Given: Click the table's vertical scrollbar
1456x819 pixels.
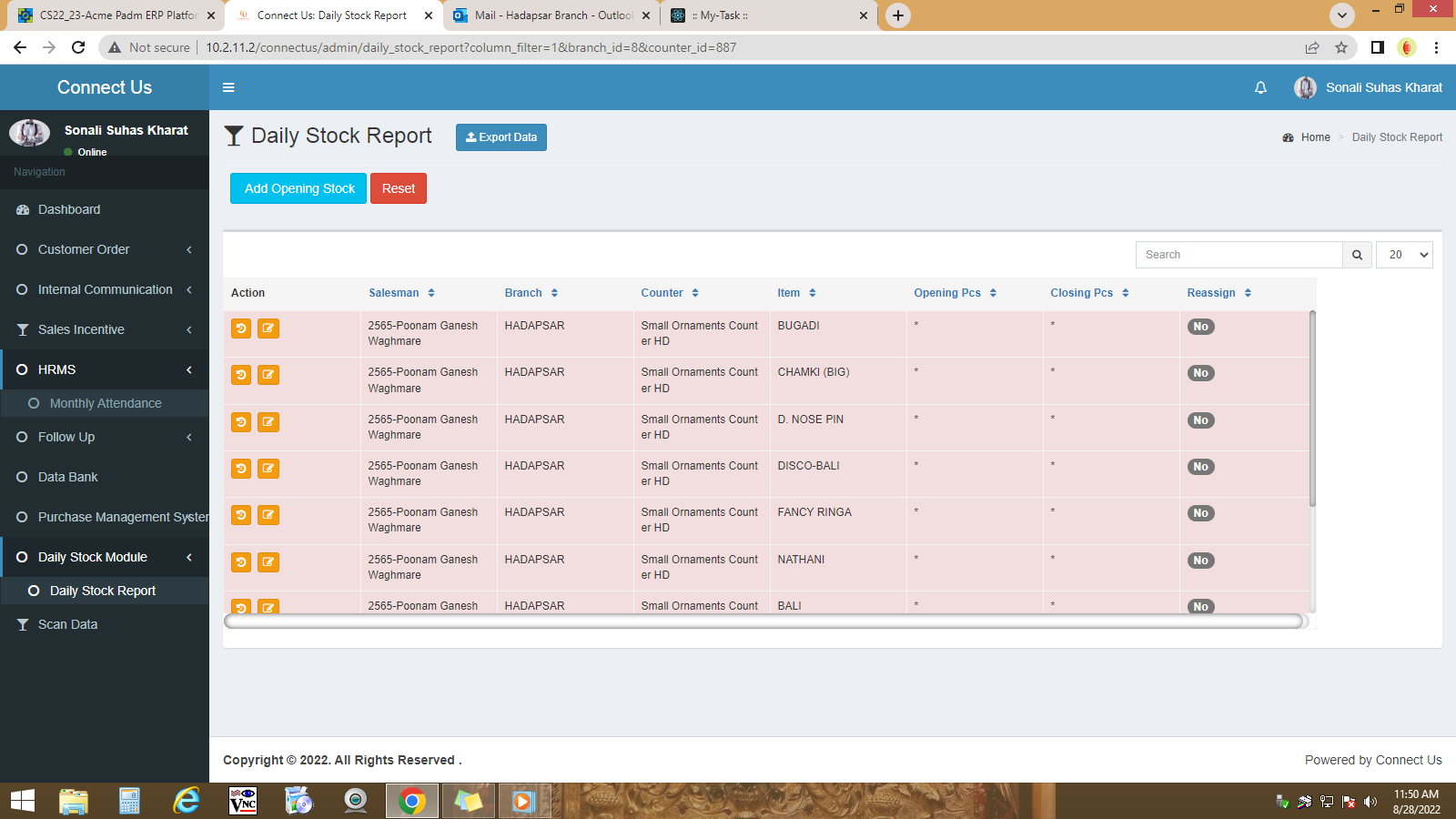Looking at the screenshot, I should [1312, 409].
